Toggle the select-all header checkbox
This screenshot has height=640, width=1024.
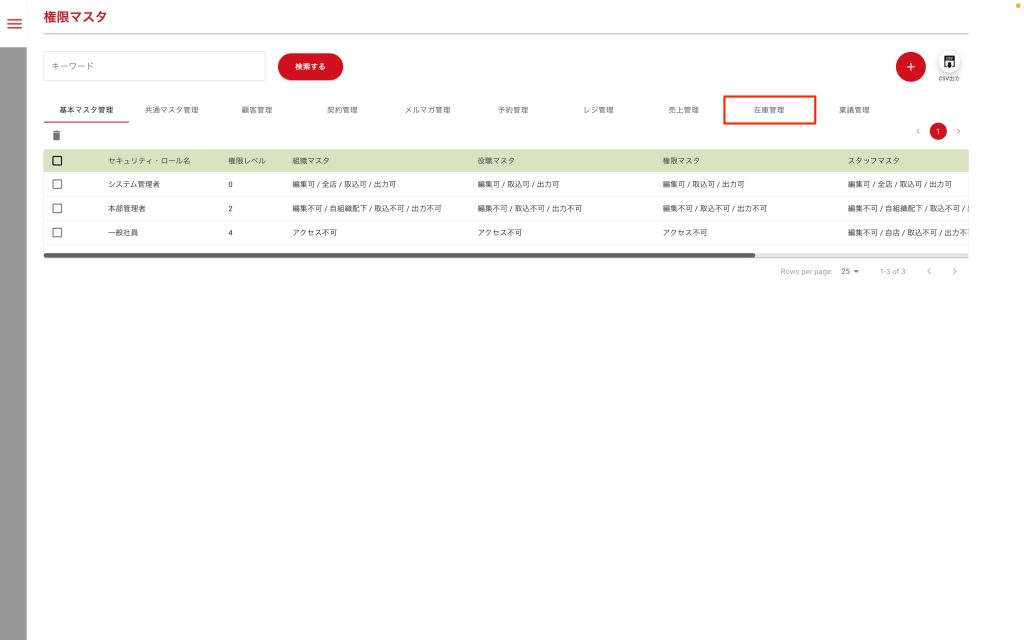[57, 160]
